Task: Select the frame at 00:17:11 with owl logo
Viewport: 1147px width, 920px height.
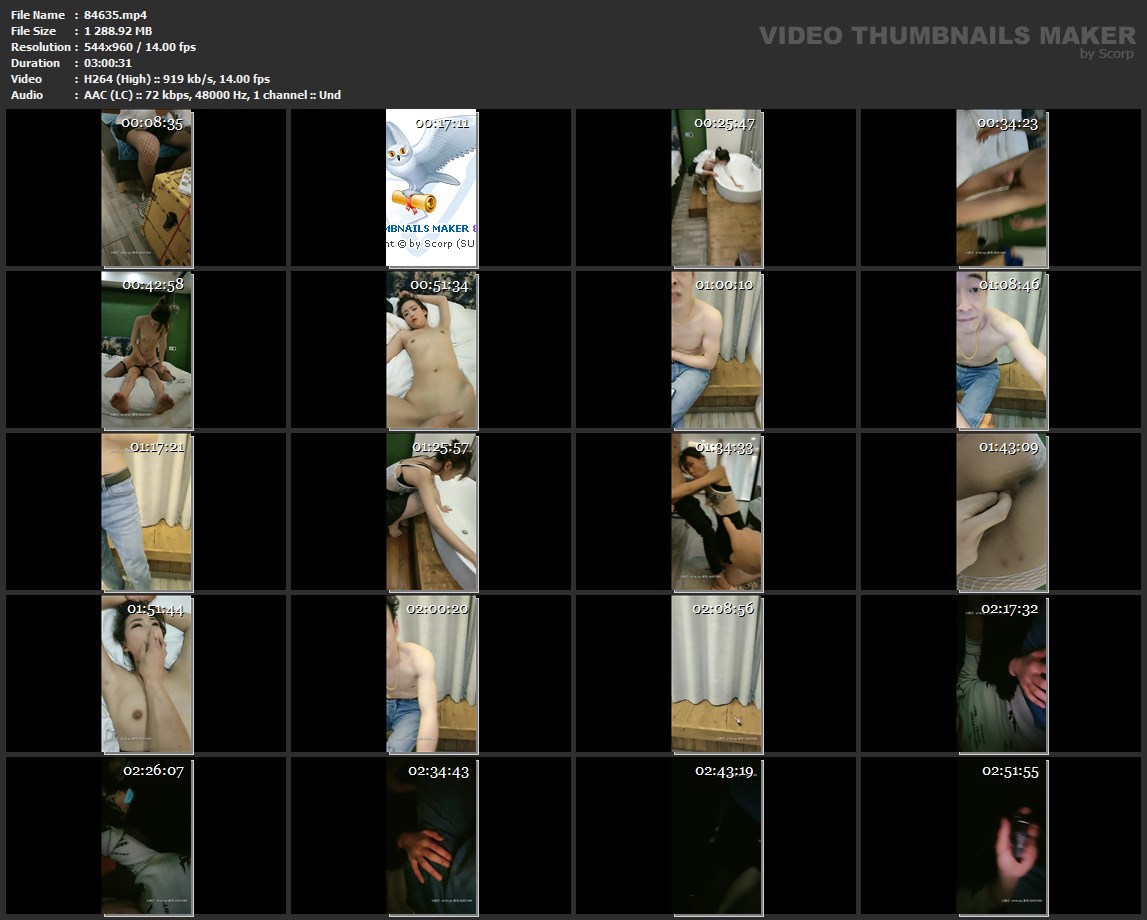Action: coord(431,188)
